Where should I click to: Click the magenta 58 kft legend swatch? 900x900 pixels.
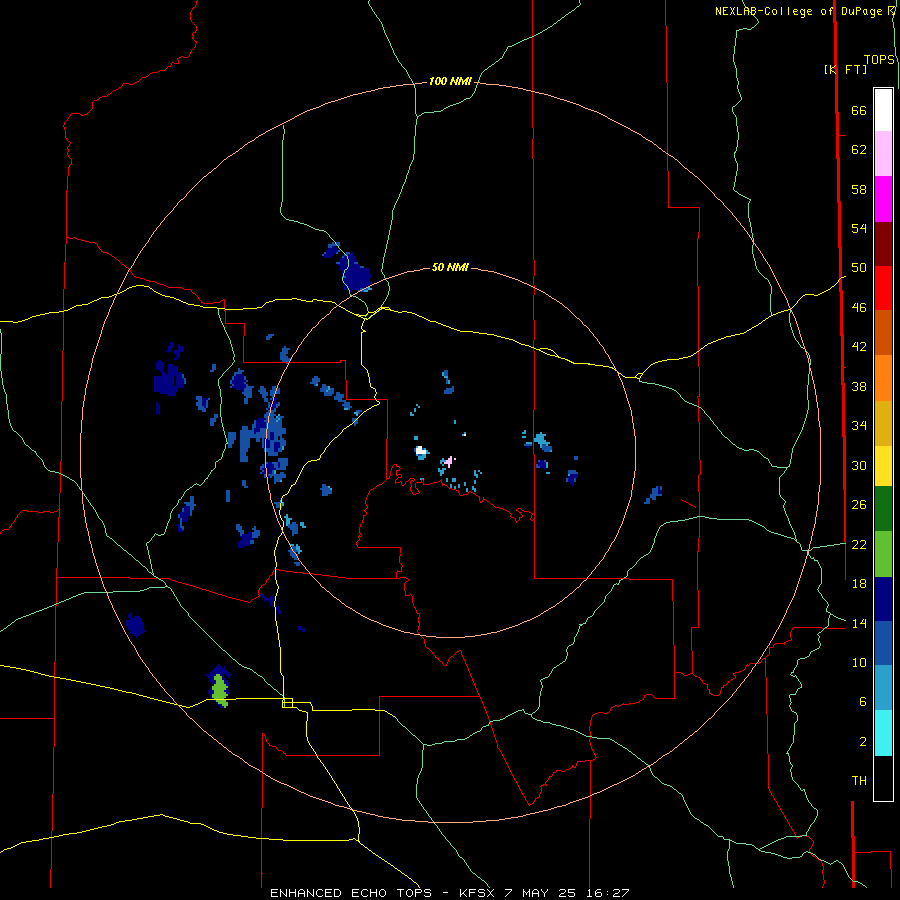[x=883, y=199]
